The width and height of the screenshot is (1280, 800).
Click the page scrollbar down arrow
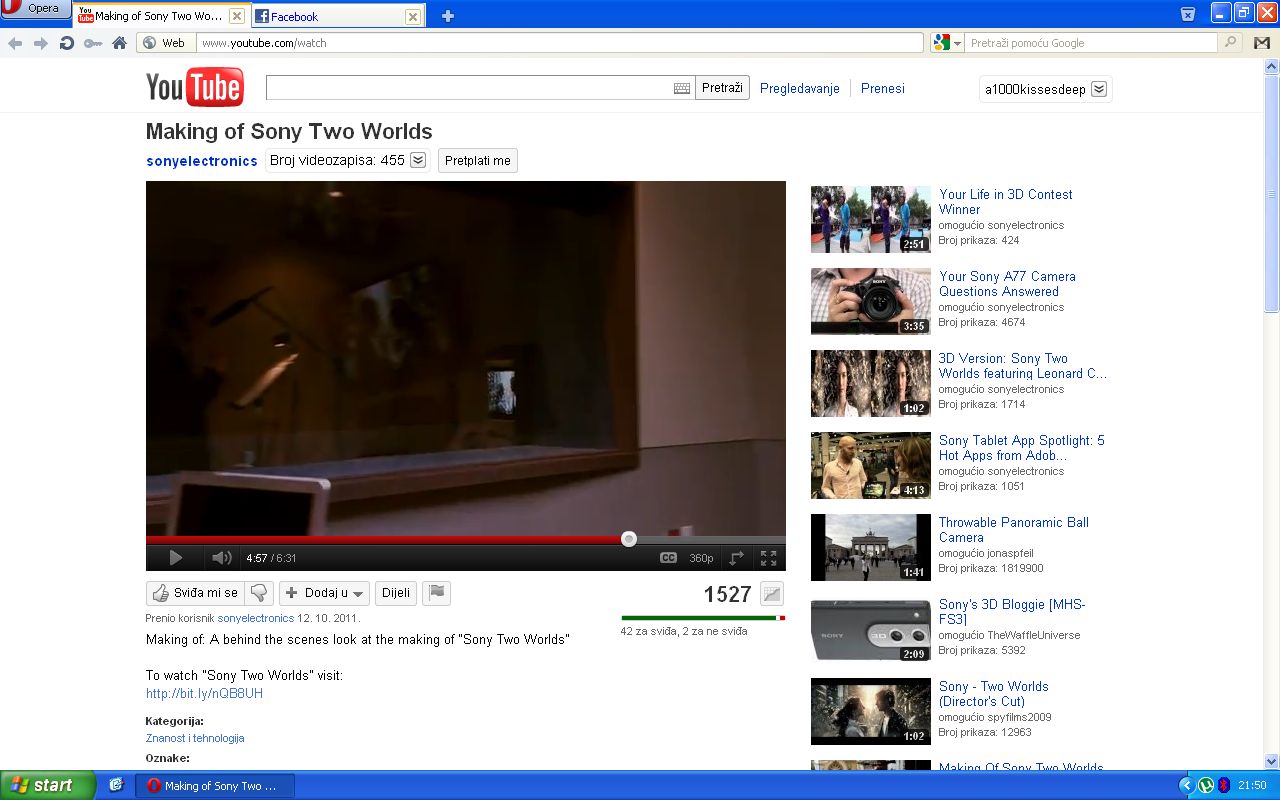click(x=1271, y=761)
